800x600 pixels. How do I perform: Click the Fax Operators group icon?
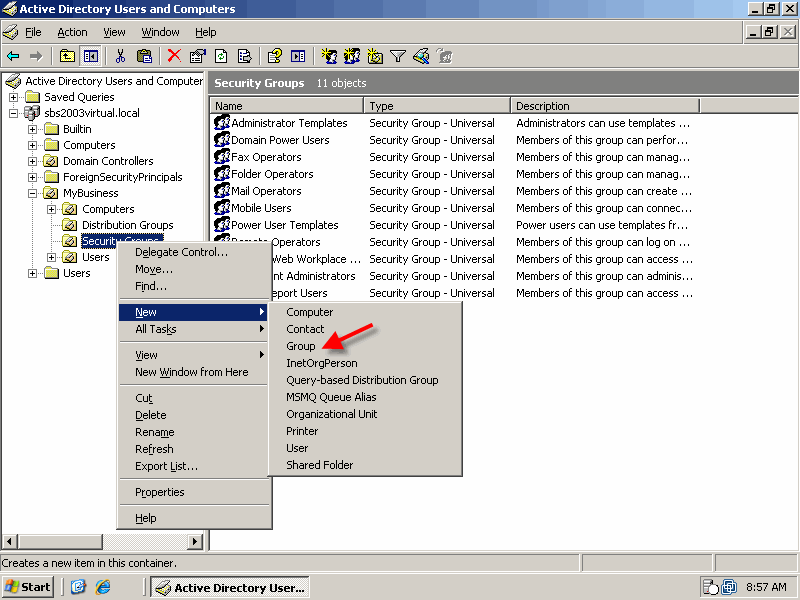tap(222, 157)
